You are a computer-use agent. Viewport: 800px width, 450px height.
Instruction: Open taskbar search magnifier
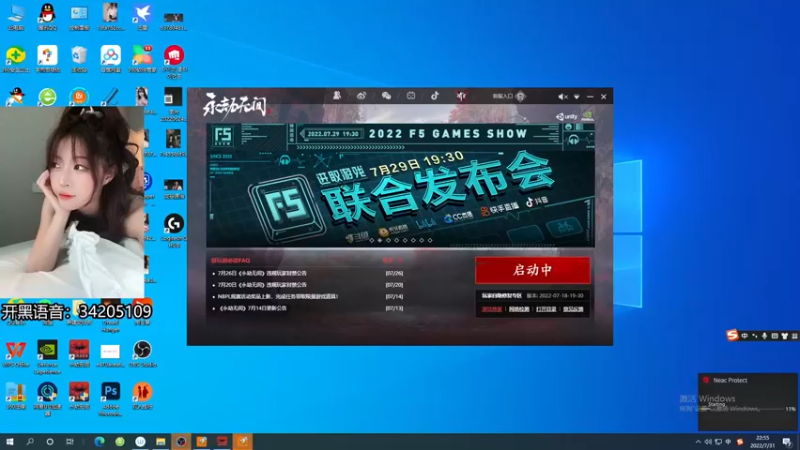pyautogui.click(x=30, y=441)
